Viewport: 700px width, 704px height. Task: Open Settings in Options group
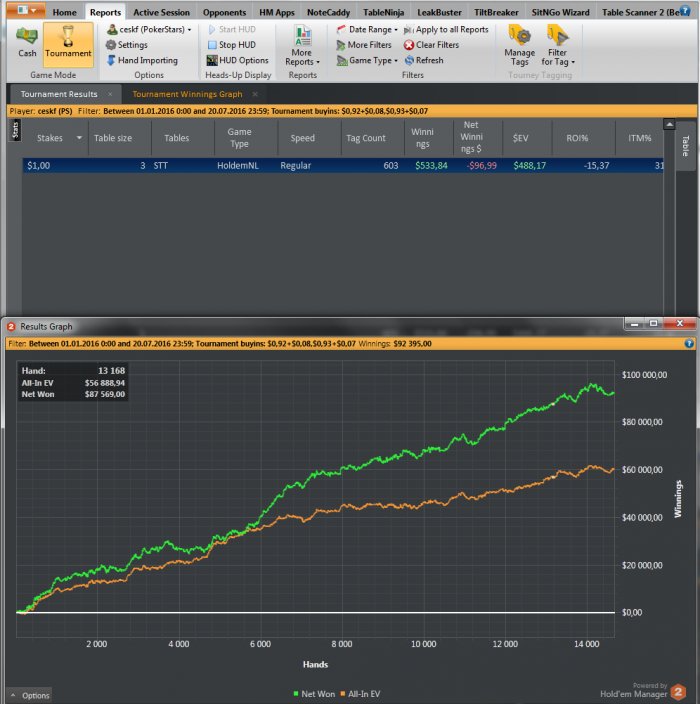pyautogui.click(x=127, y=45)
